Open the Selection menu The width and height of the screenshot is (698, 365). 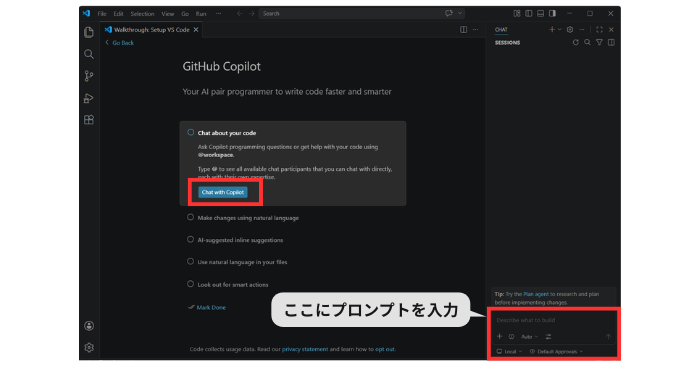pos(142,13)
